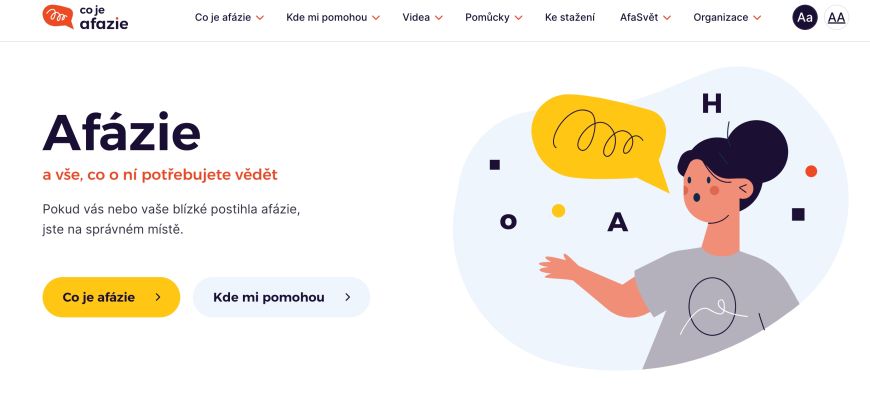Click the yellow Co je afázie button
This screenshot has width=870, height=414.
111,297
